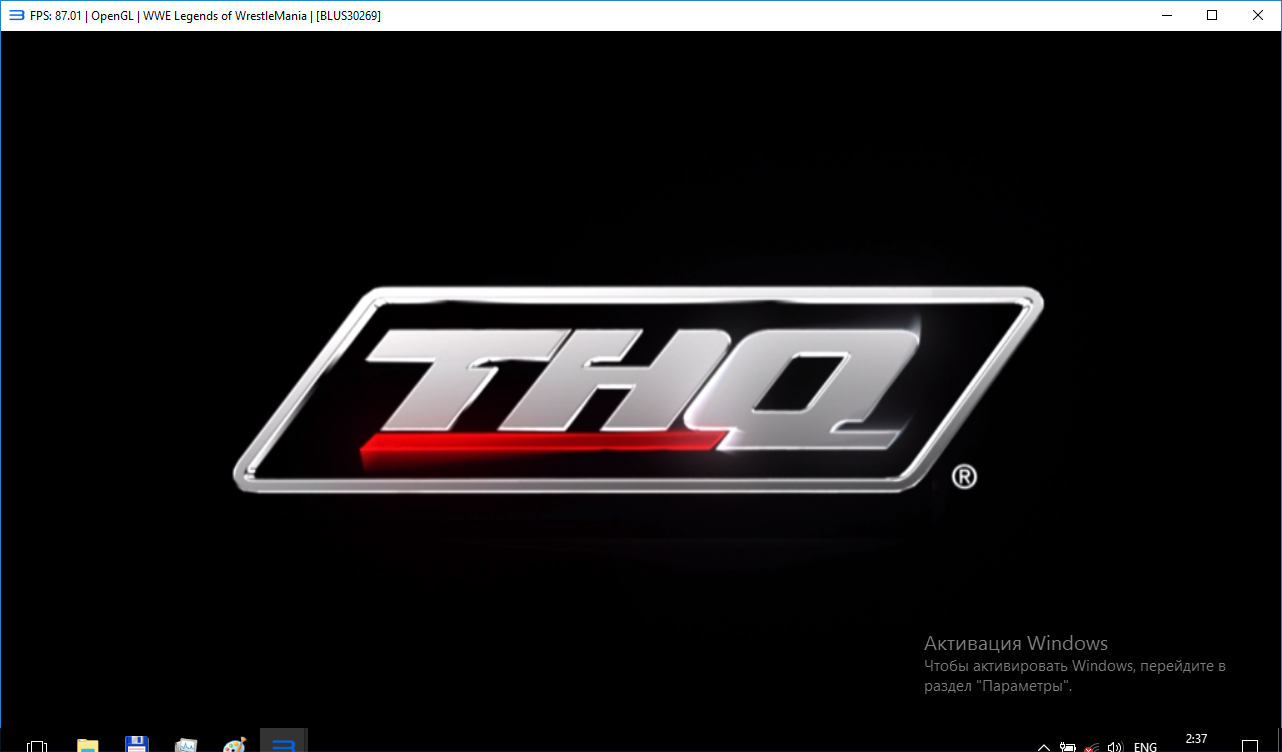Open the volume speaker control

[1115, 746]
